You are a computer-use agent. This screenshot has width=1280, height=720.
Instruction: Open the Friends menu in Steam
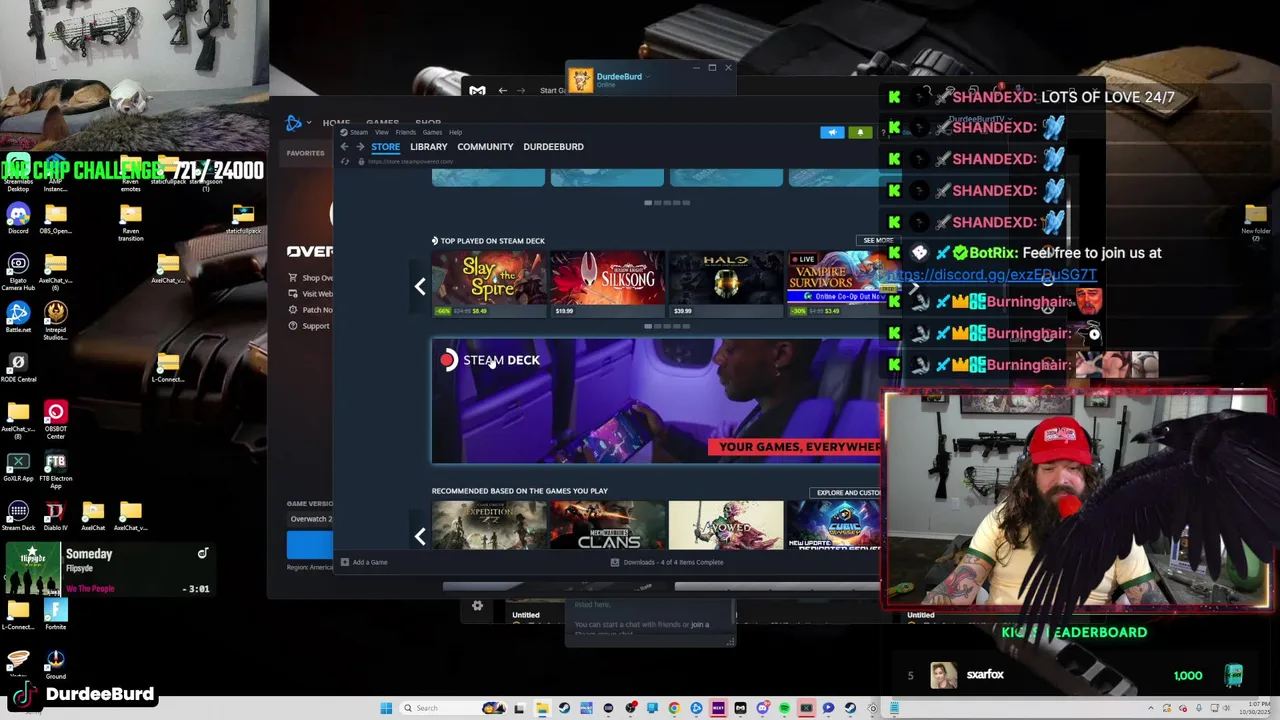(x=405, y=132)
